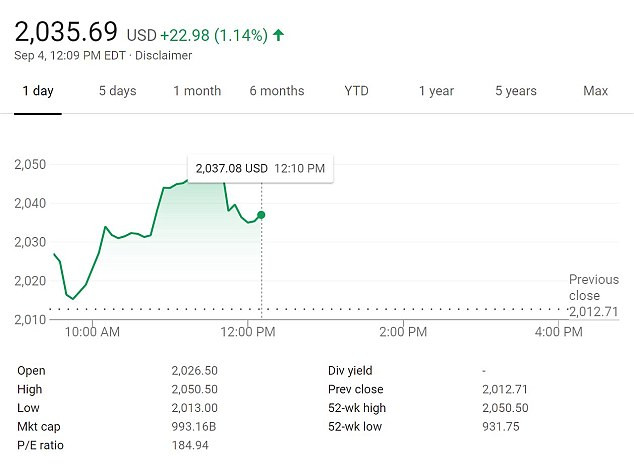Click the Mkt cap value 993.16B

194,427
